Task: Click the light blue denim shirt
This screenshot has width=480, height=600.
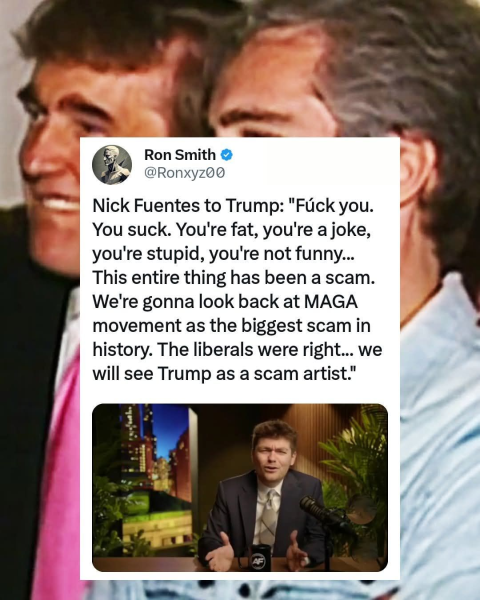Action: tap(440, 440)
